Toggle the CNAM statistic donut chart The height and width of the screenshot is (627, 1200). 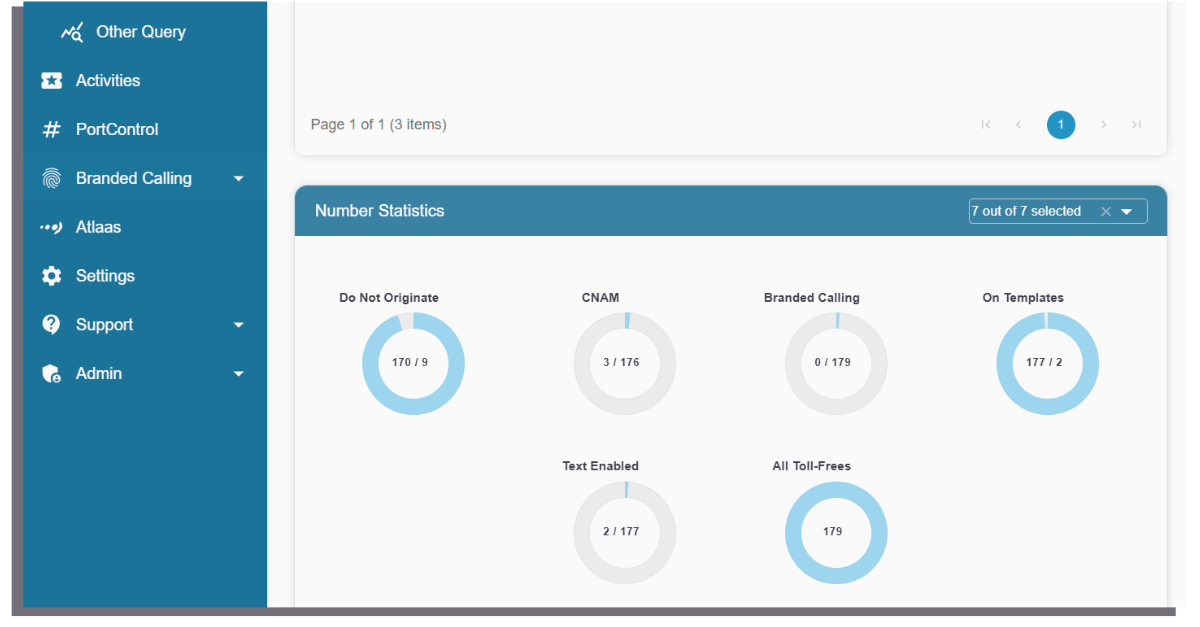pos(624,362)
